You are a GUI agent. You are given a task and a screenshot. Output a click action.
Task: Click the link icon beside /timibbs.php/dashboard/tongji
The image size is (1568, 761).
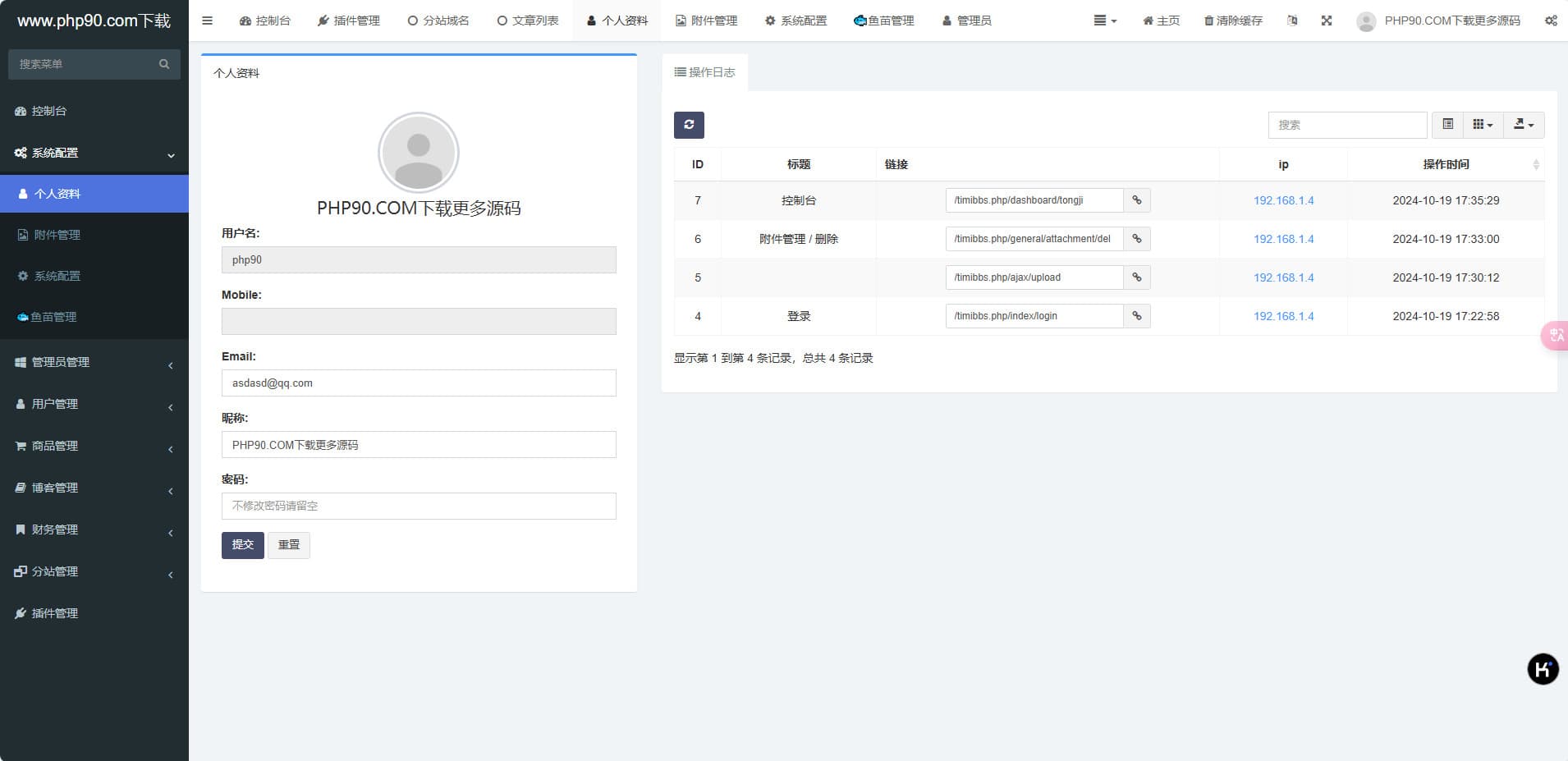(1137, 200)
